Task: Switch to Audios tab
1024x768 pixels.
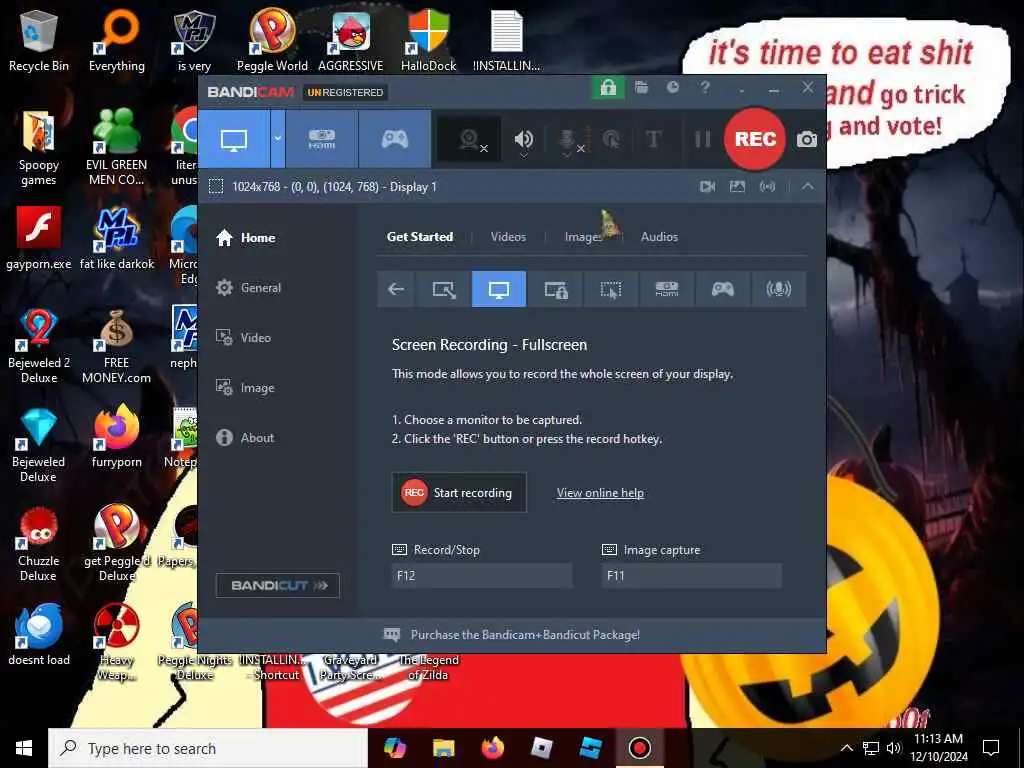Action: pyautogui.click(x=659, y=237)
